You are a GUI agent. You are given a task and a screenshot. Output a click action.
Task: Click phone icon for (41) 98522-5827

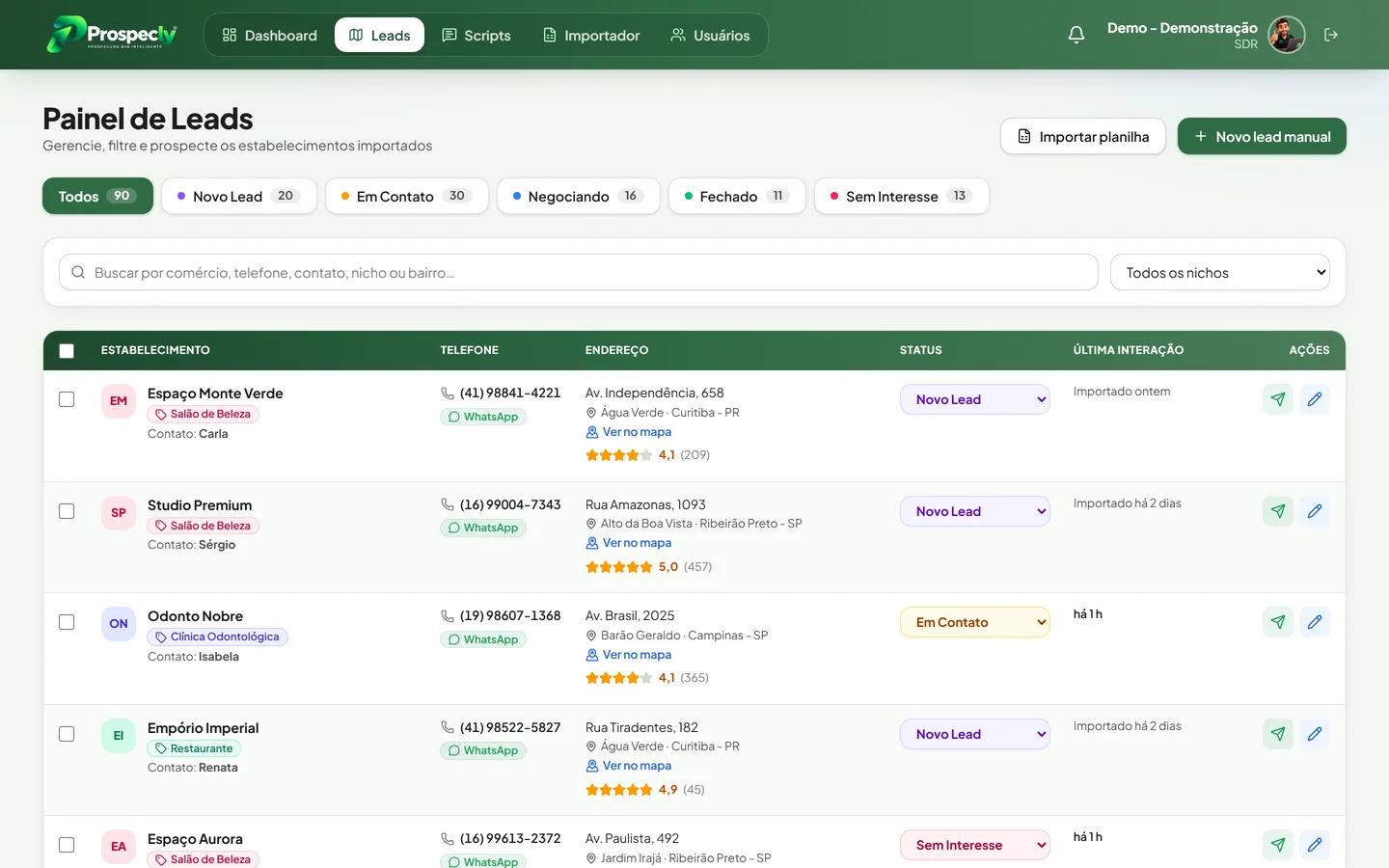point(448,727)
